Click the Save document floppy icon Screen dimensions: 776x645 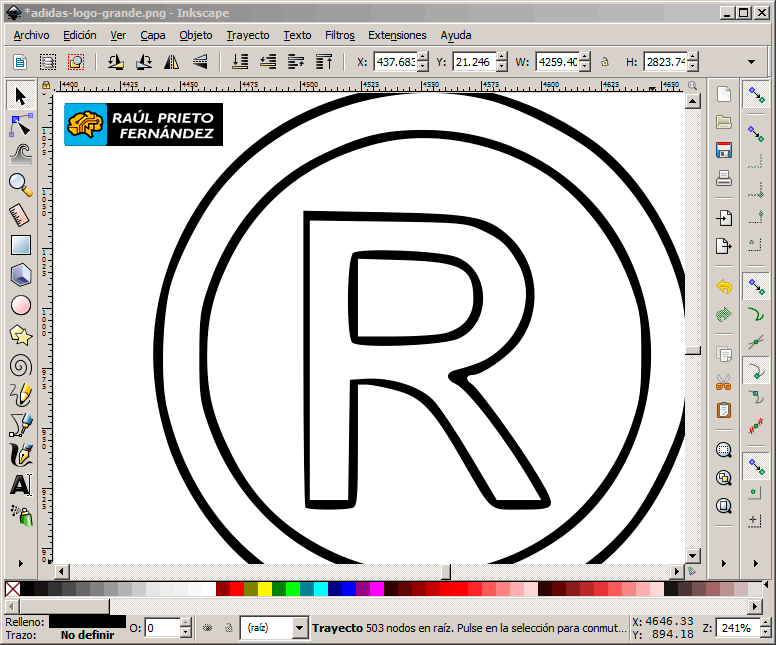coord(724,151)
